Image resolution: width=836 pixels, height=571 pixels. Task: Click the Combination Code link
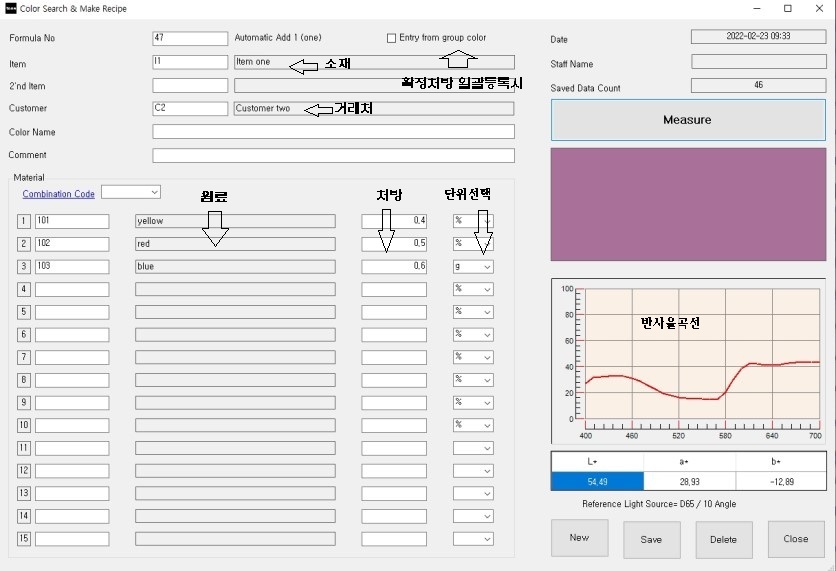59,194
